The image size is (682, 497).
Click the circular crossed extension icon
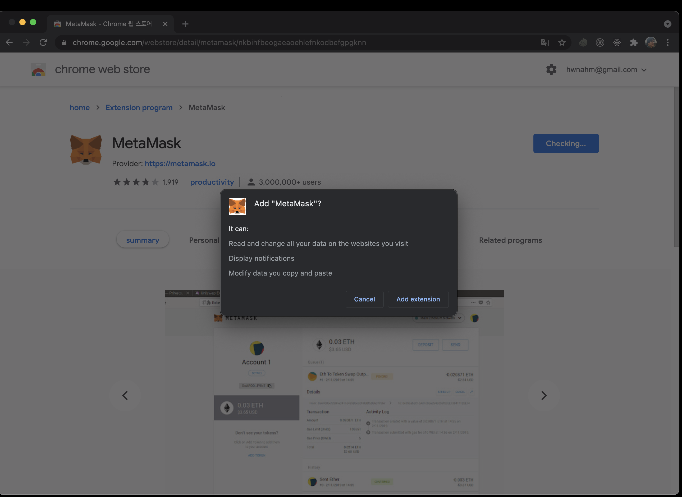coord(600,43)
